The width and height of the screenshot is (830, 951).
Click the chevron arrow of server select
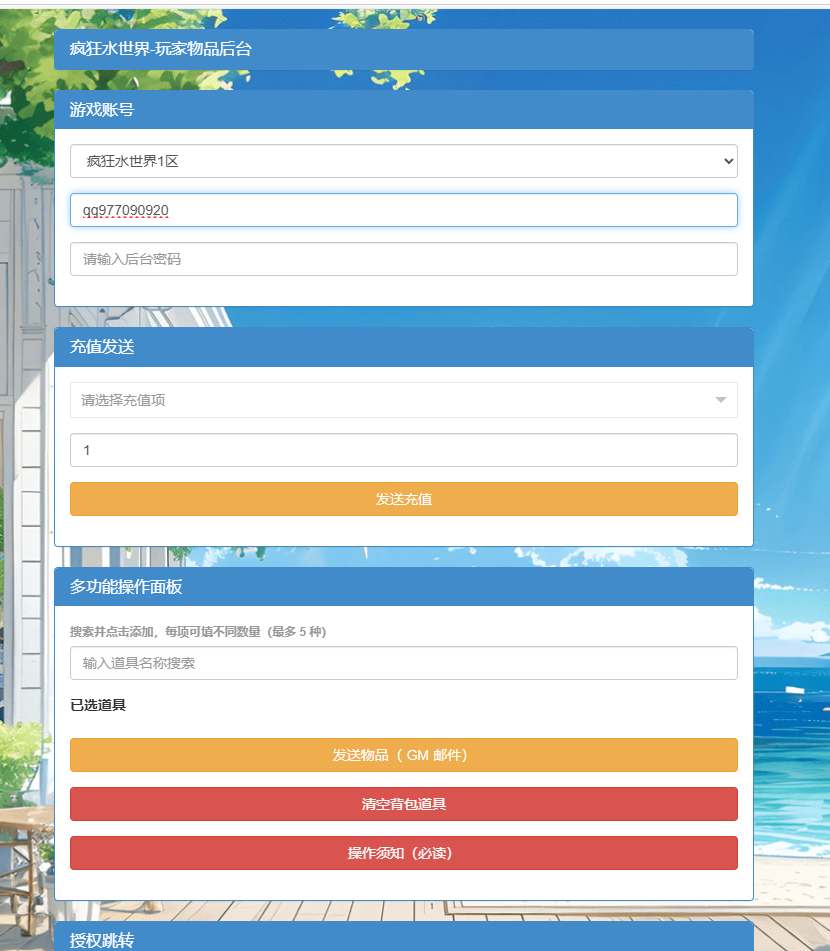(729, 161)
